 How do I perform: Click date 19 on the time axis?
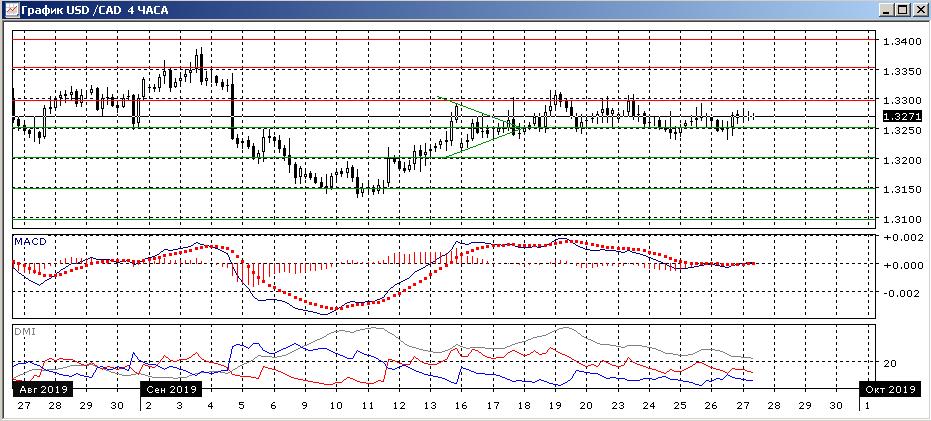(x=554, y=406)
